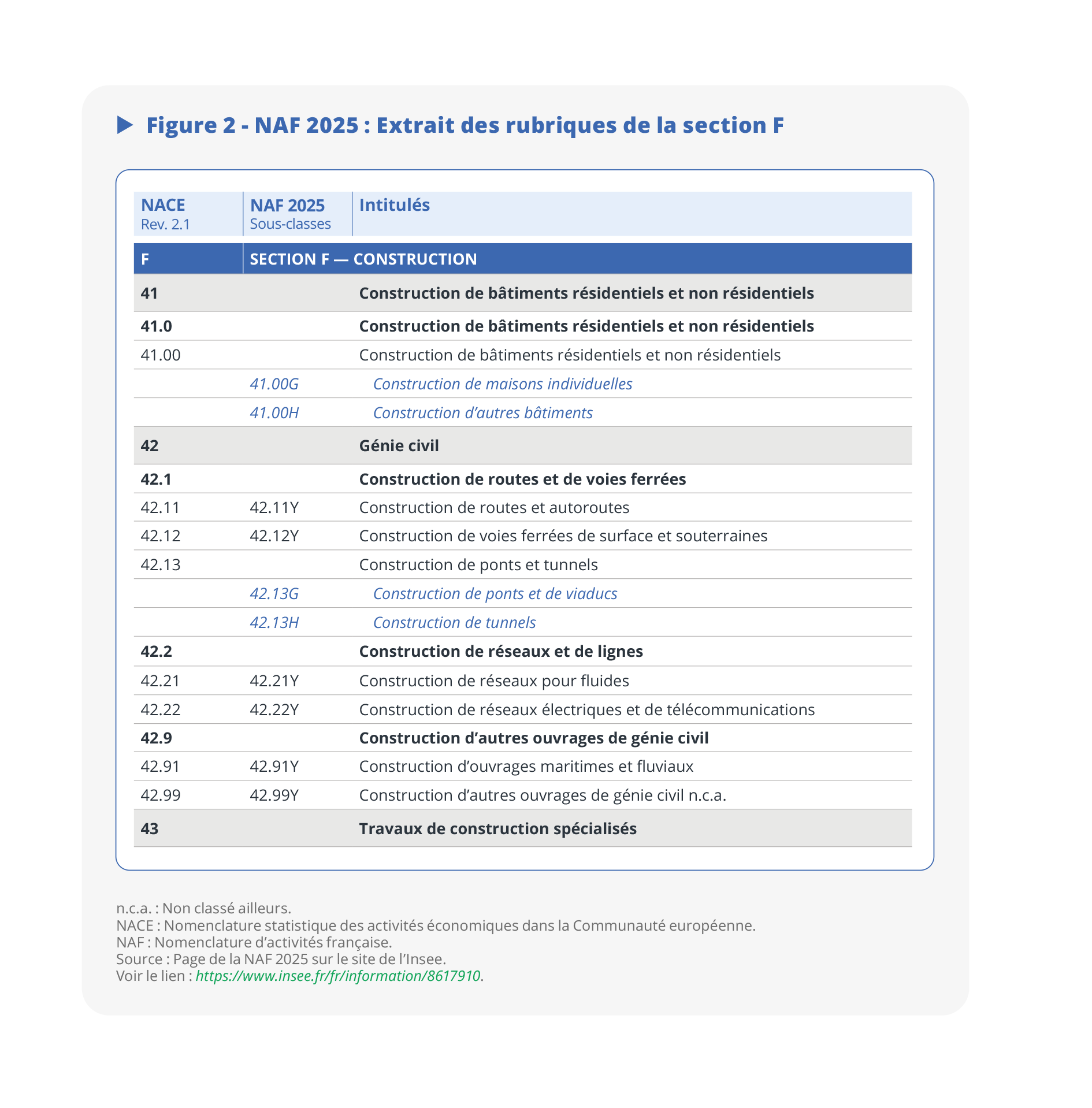Select the 'NAF 2025 Sous-classes' column header
Image resolution: width=1092 pixels, height=1108 pixels.
pos(298,214)
